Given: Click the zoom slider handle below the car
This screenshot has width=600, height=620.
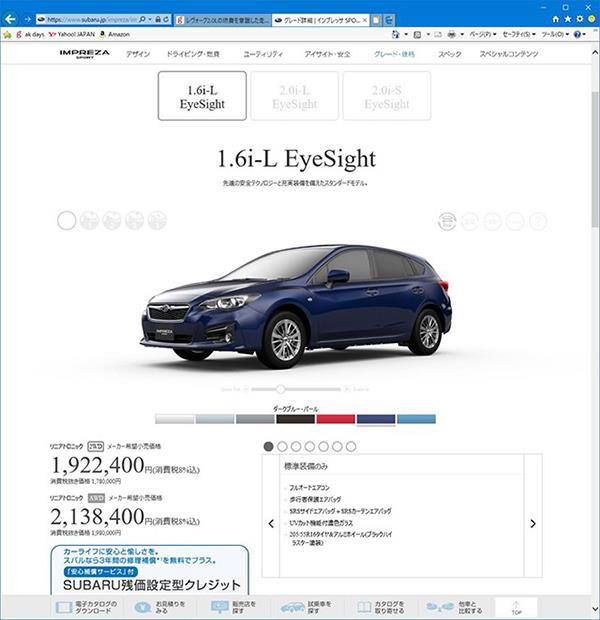Looking at the screenshot, I should (x=280, y=389).
